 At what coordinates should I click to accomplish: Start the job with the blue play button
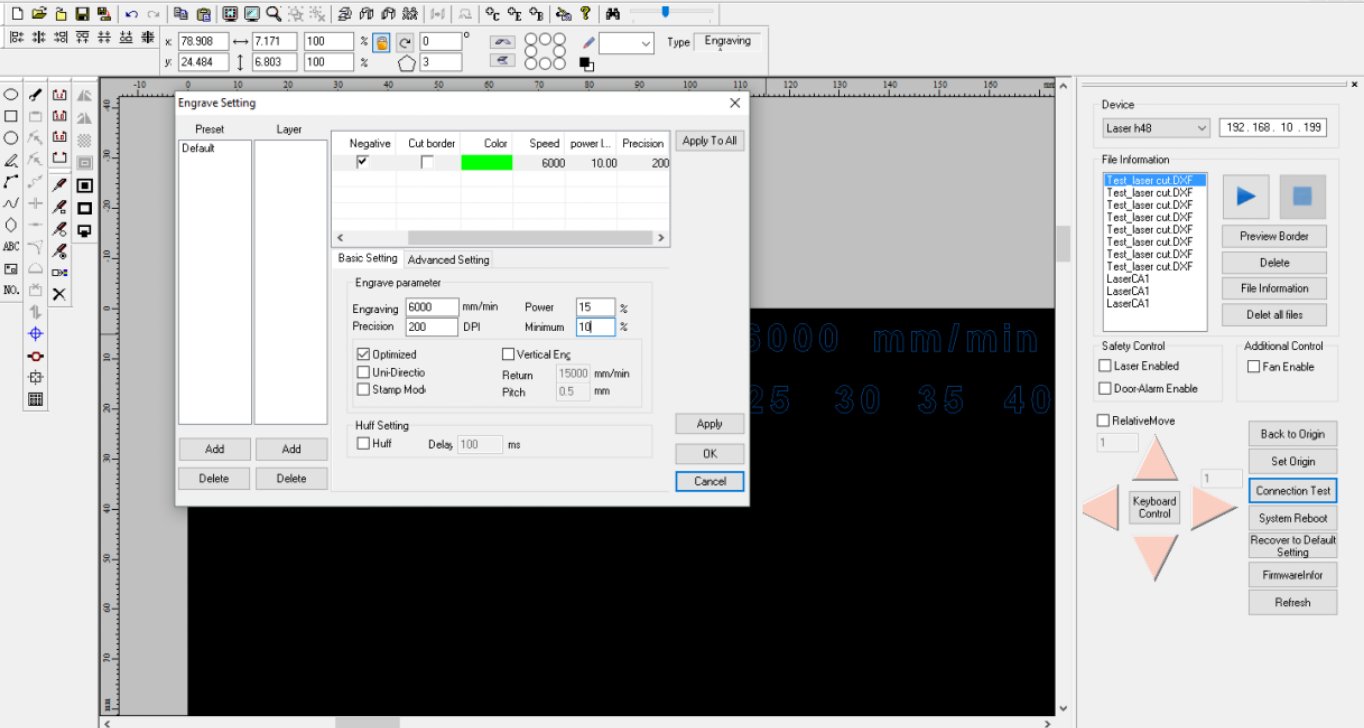(1245, 196)
